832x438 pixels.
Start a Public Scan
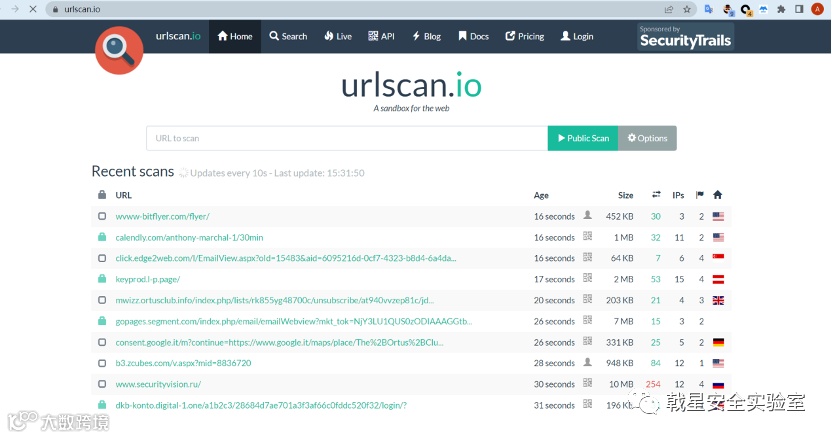click(x=583, y=138)
